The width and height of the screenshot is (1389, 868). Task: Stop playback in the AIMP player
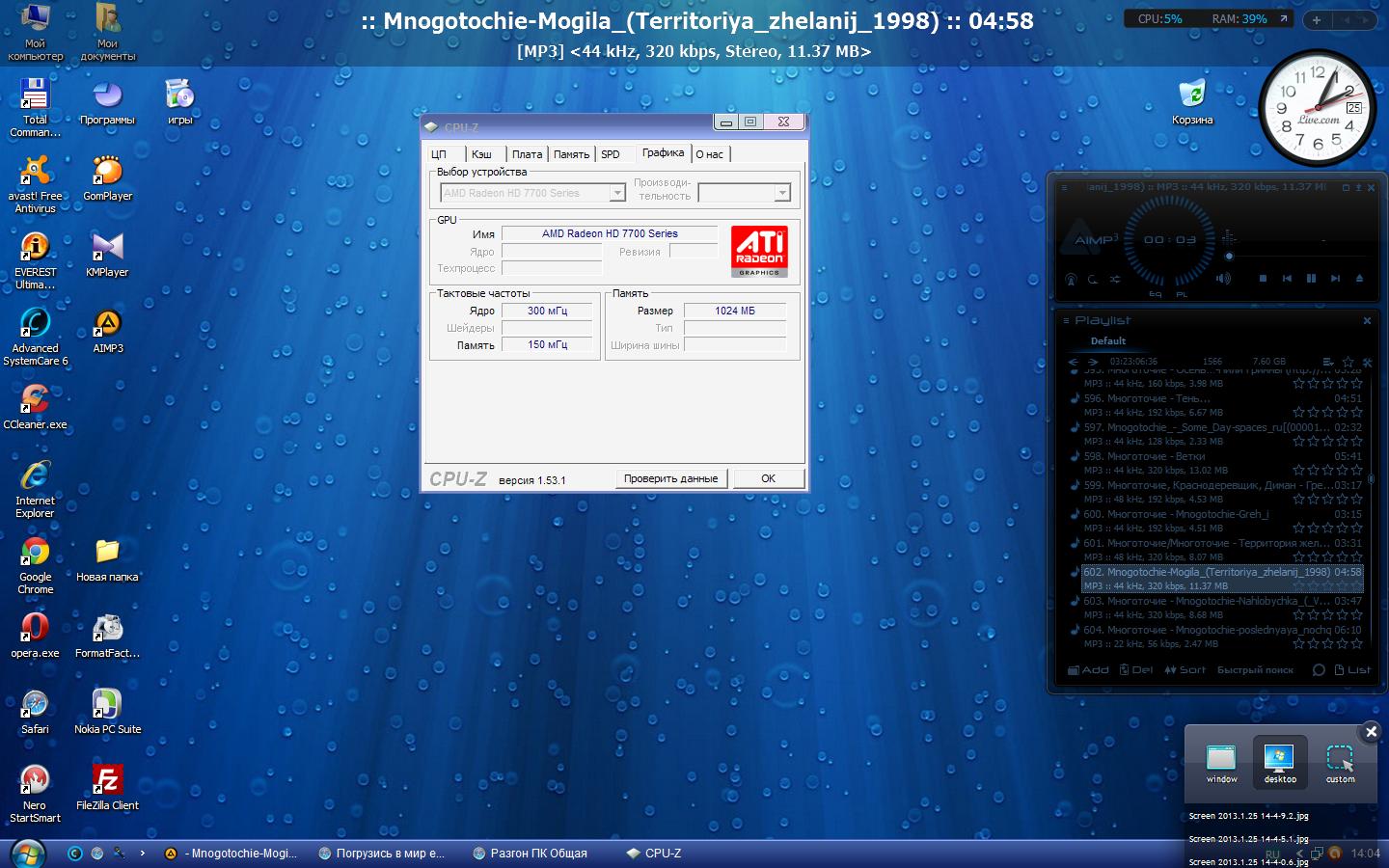point(1263,278)
